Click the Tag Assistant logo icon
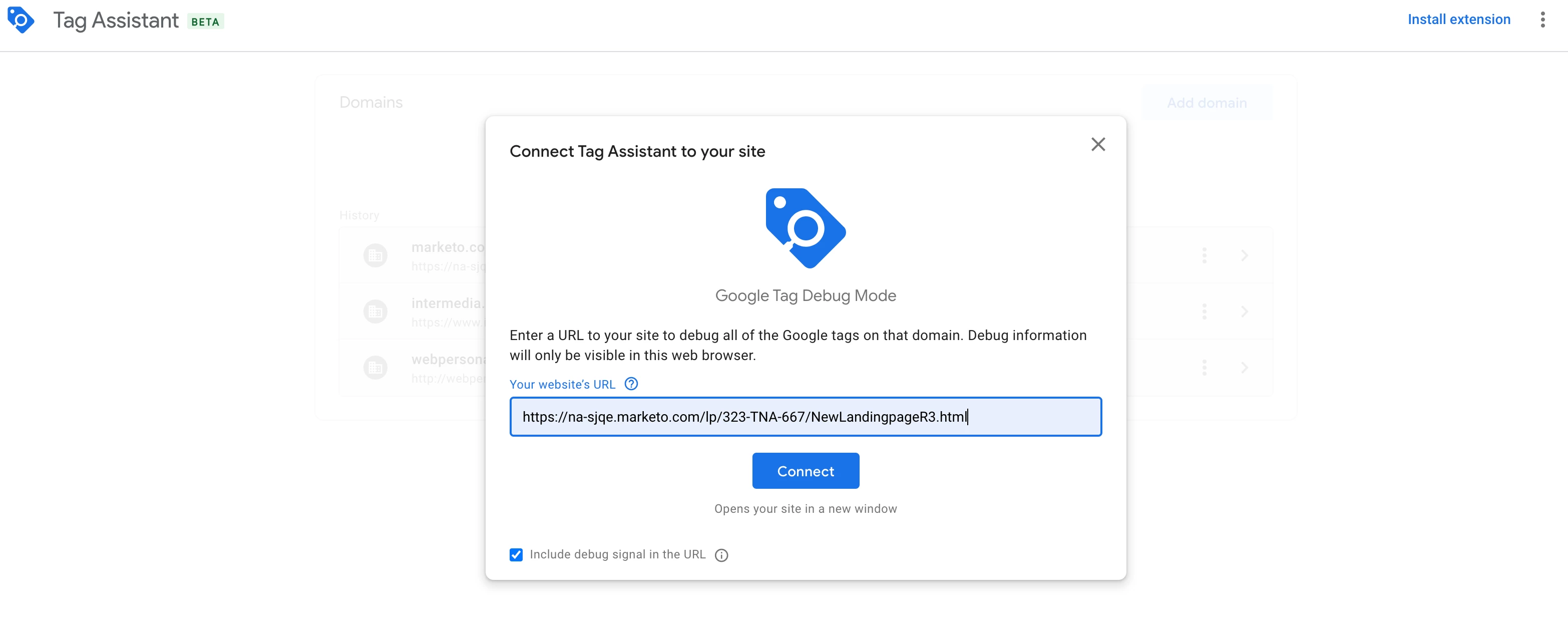Viewport: 1568px width, 628px height. pyautogui.click(x=21, y=20)
